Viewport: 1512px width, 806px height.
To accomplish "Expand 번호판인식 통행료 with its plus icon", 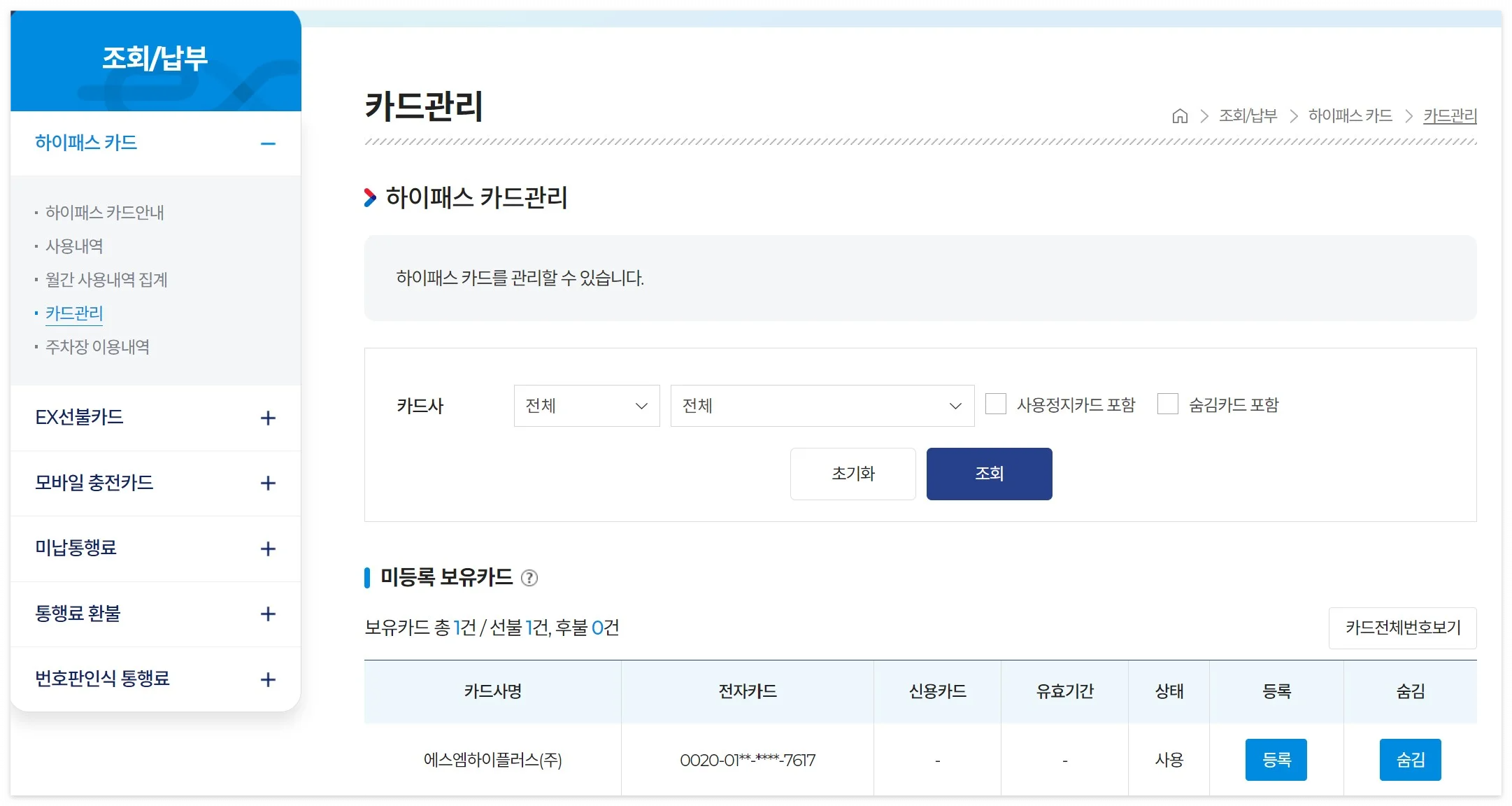I will pyautogui.click(x=268, y=680).
